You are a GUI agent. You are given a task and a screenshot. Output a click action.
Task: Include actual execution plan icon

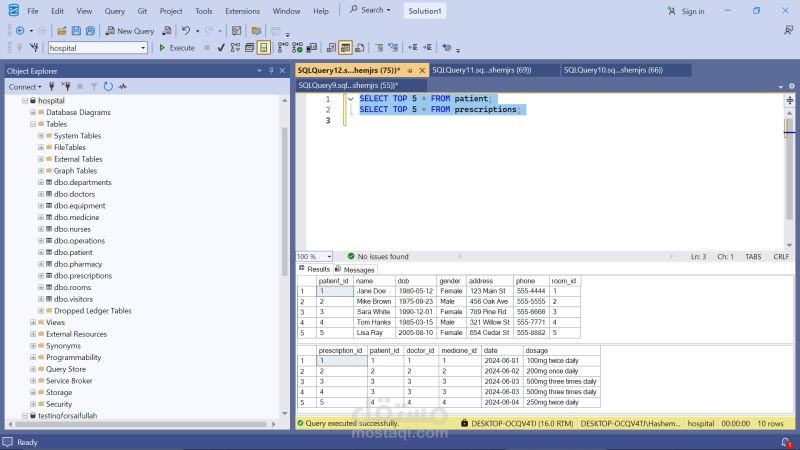point(283,48)
